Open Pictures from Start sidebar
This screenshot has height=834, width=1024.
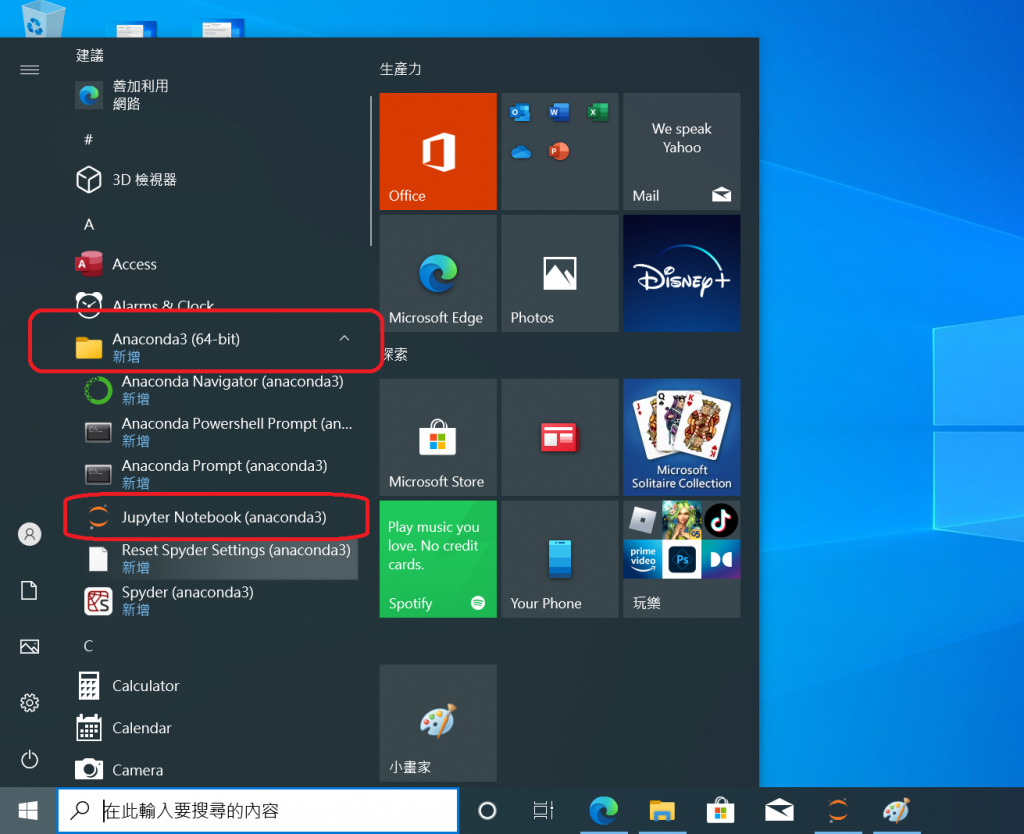(29, 647)
